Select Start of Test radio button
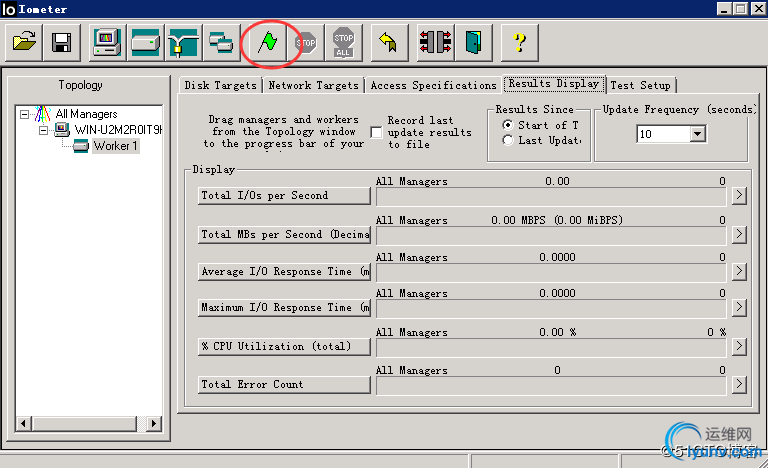 (x=508, y=125)
